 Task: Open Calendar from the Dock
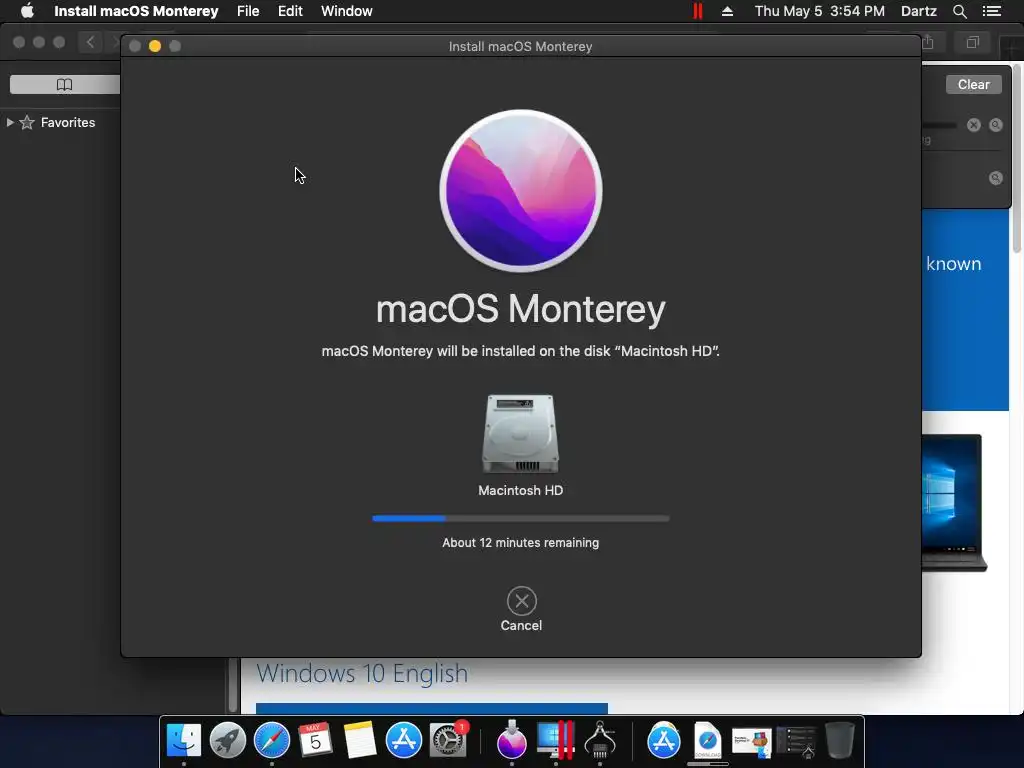(x=315, y=741)
